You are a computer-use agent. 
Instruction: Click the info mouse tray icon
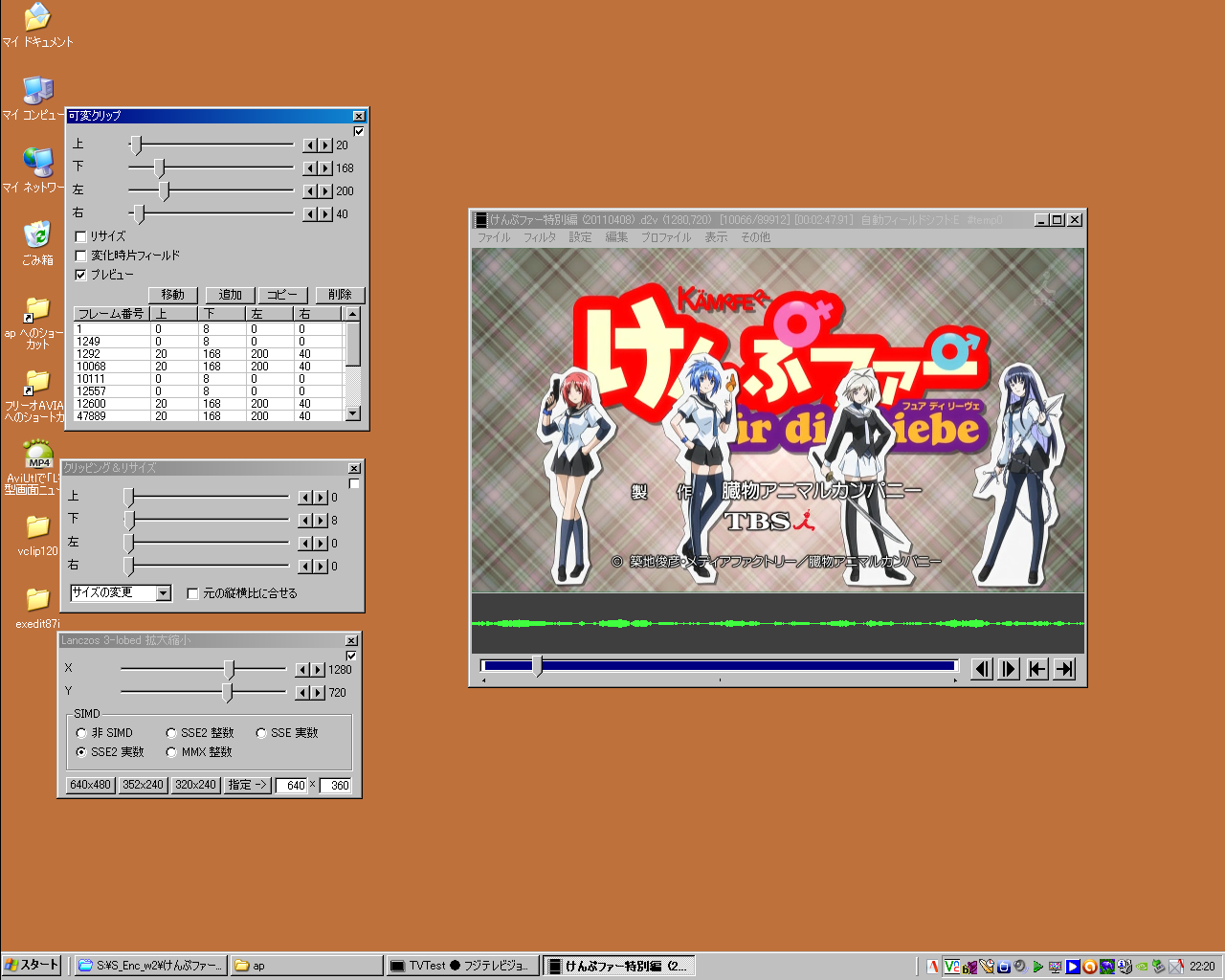point(1125,967)
